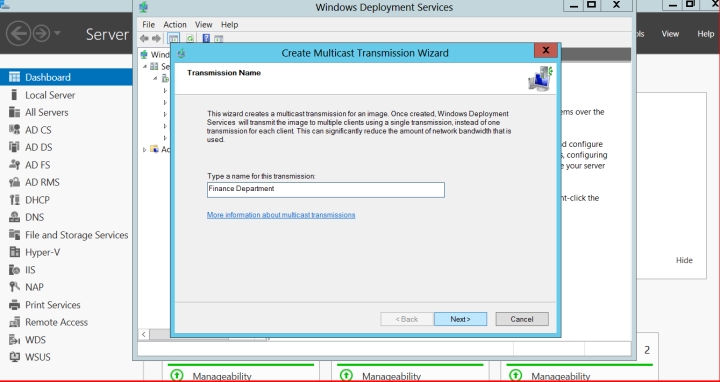The width and height of the screenshot is (720, 382).
Task: Open the Action menu
Action: [175, 24]
